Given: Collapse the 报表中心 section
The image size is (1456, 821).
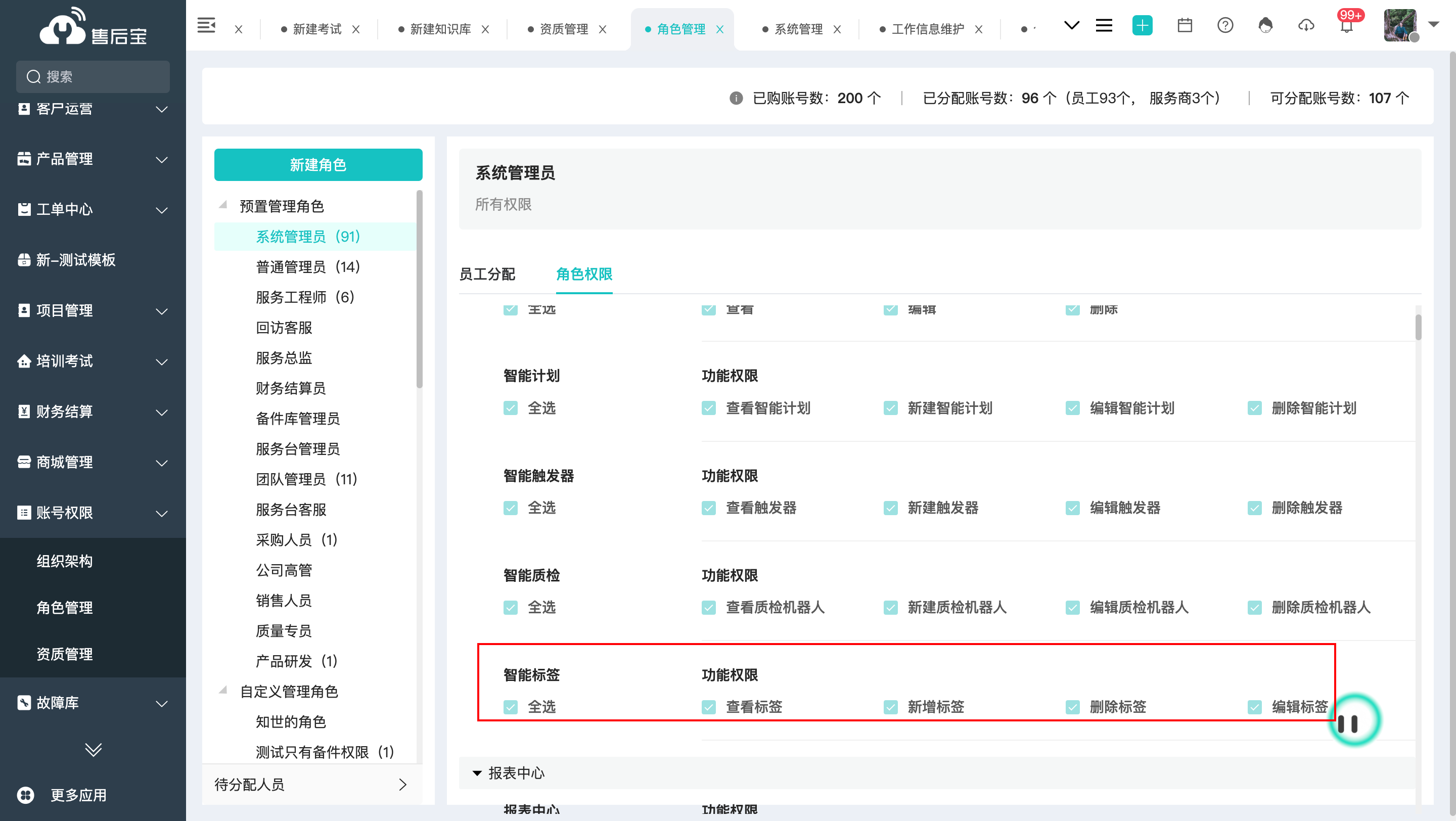Looking at the screenshot, I should [x=477, y=773].
